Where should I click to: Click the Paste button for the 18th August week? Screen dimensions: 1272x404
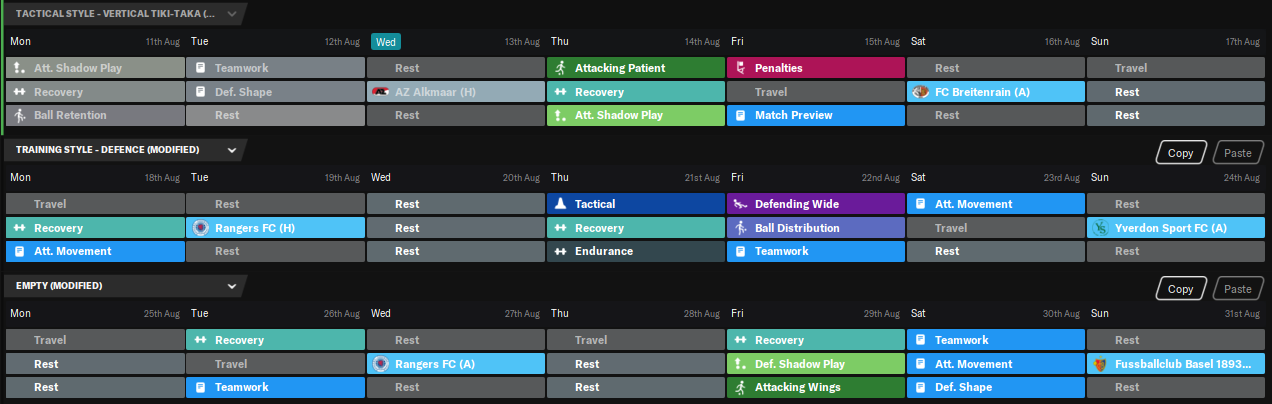pyautogui.click(x=1238, y=153)
